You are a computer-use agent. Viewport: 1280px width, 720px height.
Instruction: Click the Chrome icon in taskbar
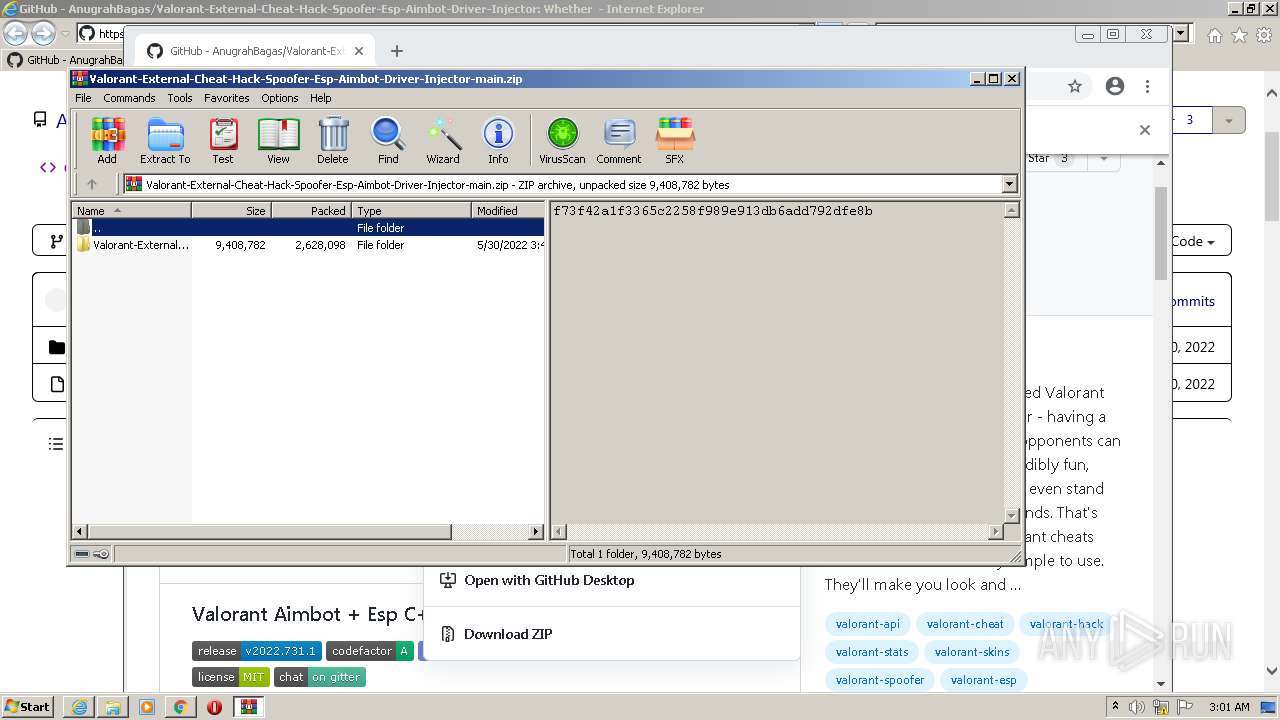180,707
